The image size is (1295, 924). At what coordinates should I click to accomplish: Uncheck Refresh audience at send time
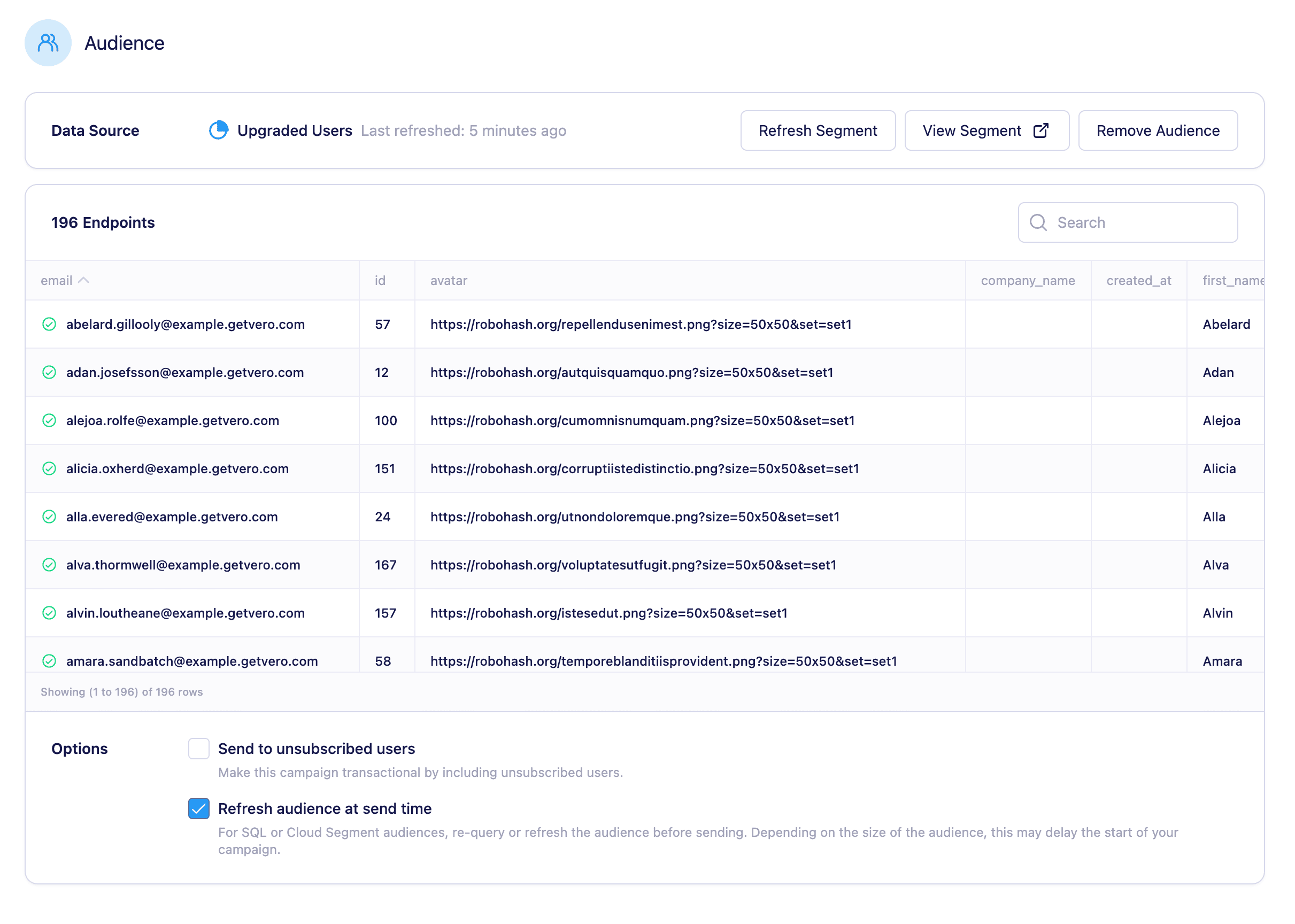[x=198, y=808]
